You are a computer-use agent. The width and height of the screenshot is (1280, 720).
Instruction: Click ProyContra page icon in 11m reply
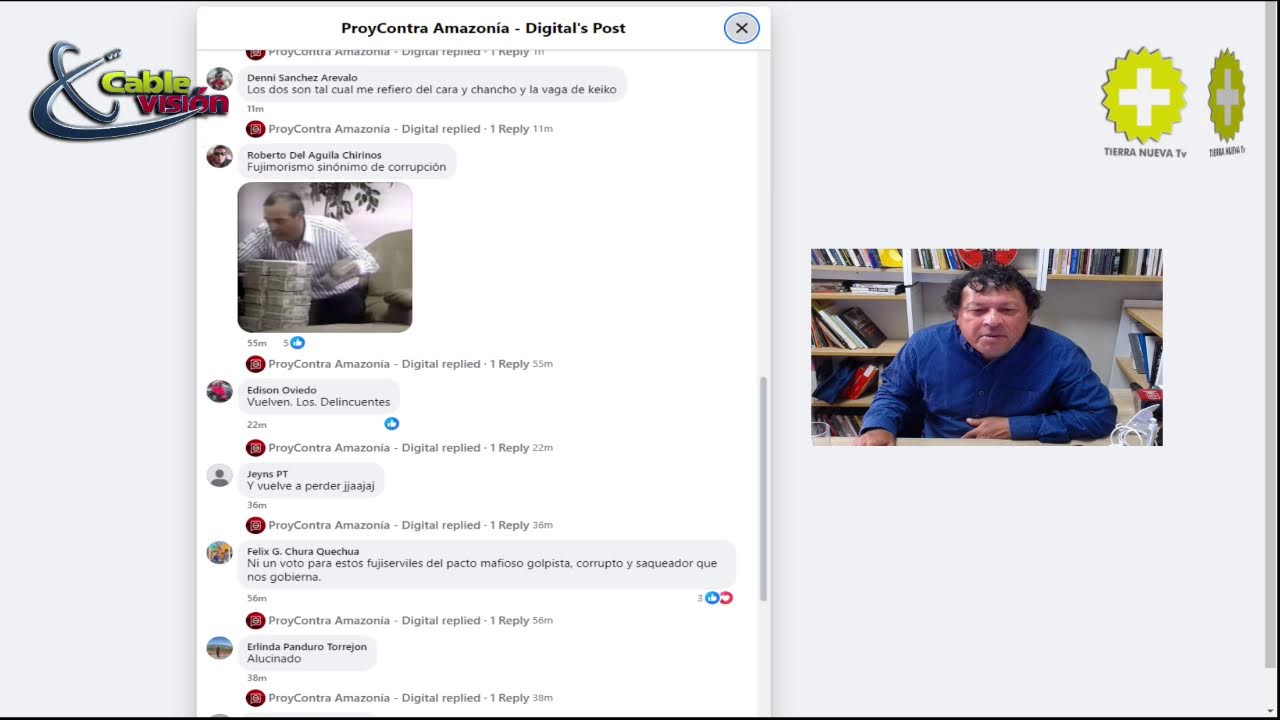click(255, 129)
